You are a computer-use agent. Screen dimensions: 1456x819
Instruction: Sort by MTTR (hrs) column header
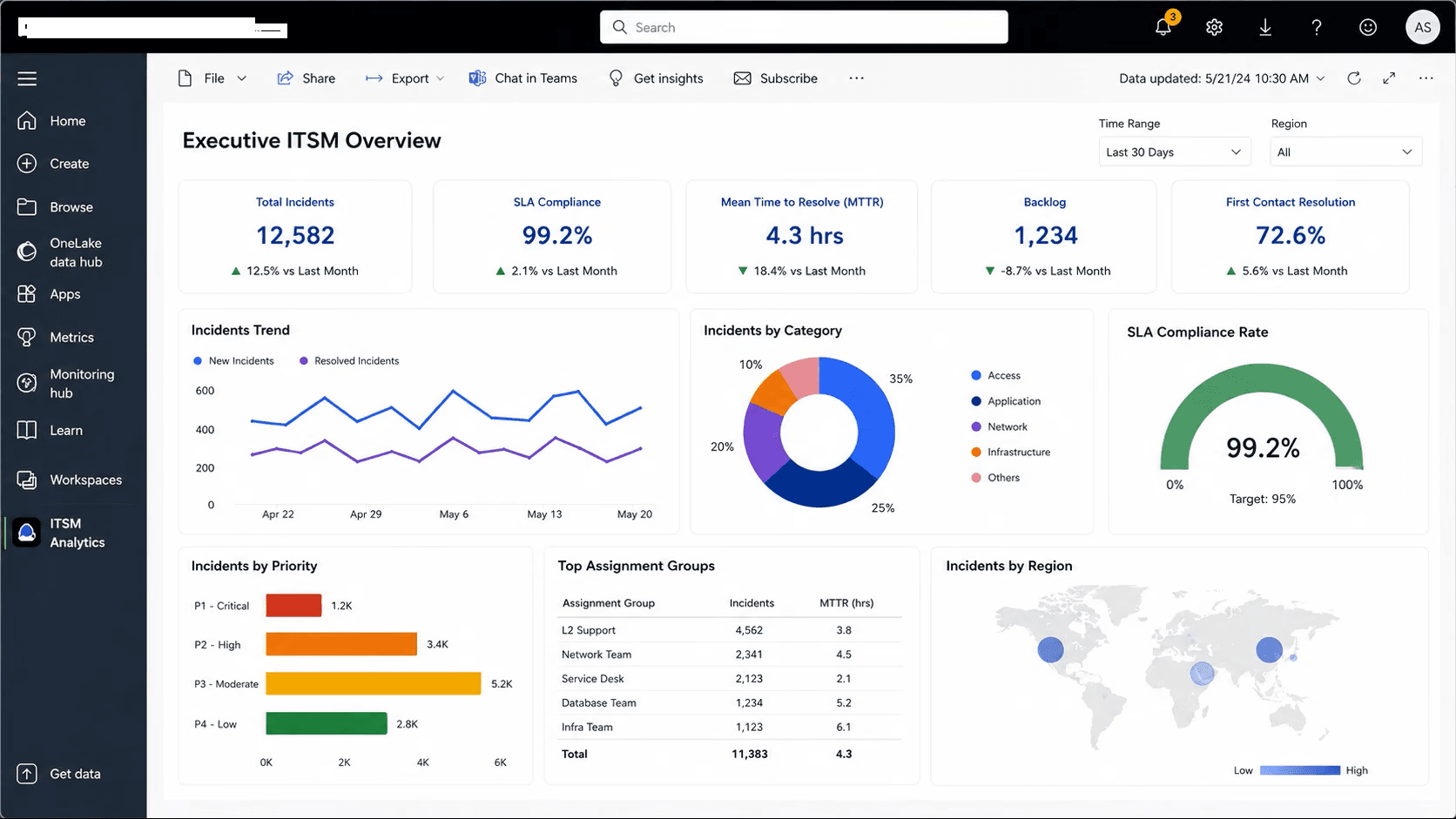tap(846, 603)
